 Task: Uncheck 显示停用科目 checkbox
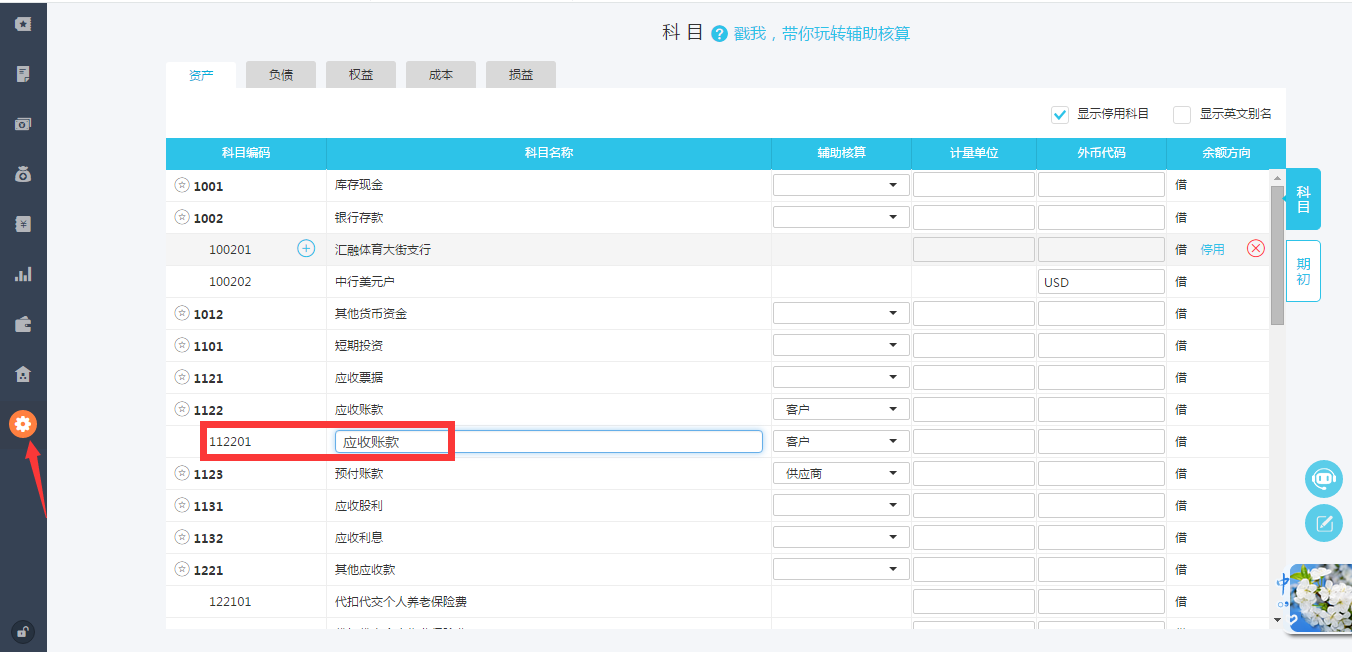point(1060,114)
